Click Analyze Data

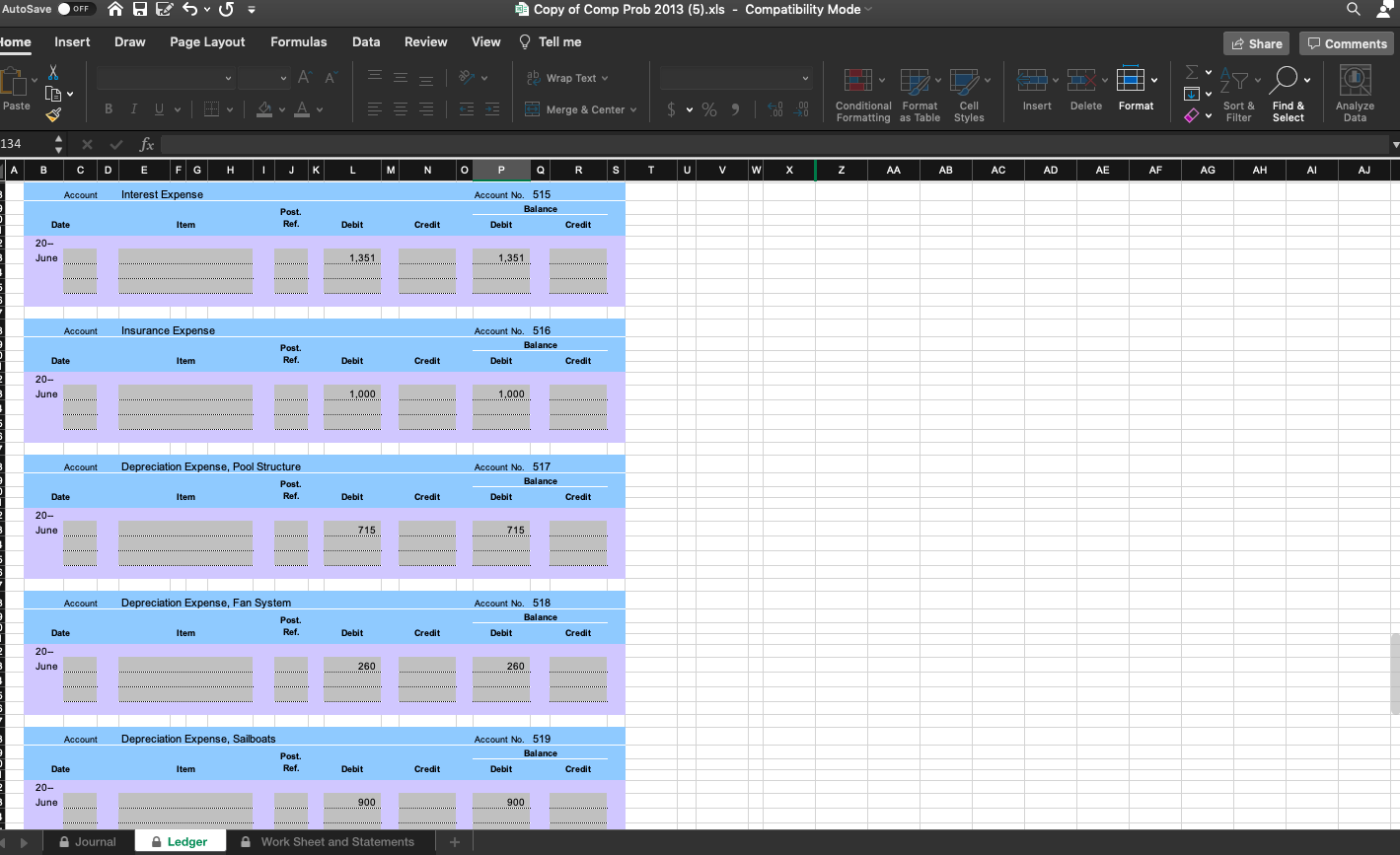1355,95
